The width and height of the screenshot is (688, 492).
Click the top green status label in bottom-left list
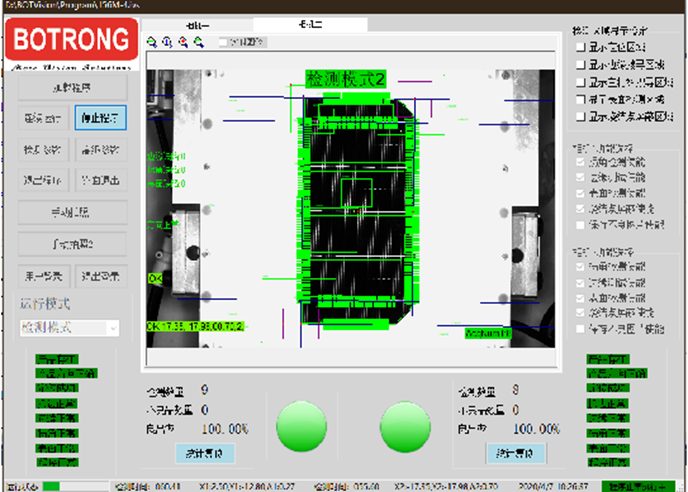57,359
